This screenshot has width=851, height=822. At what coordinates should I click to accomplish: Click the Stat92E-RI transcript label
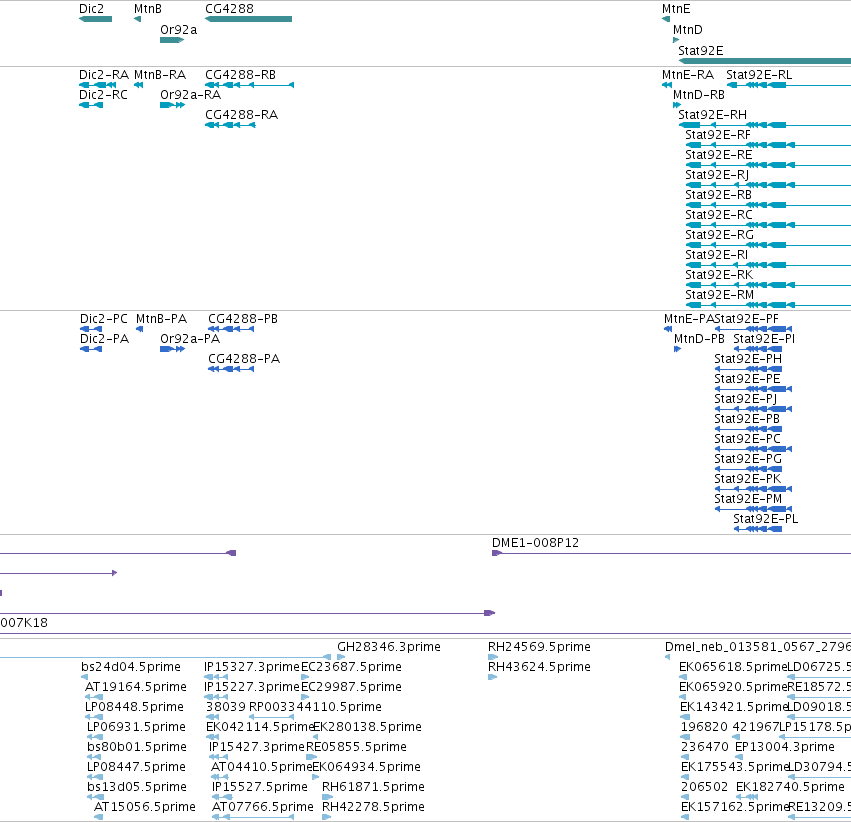point(716,256)
